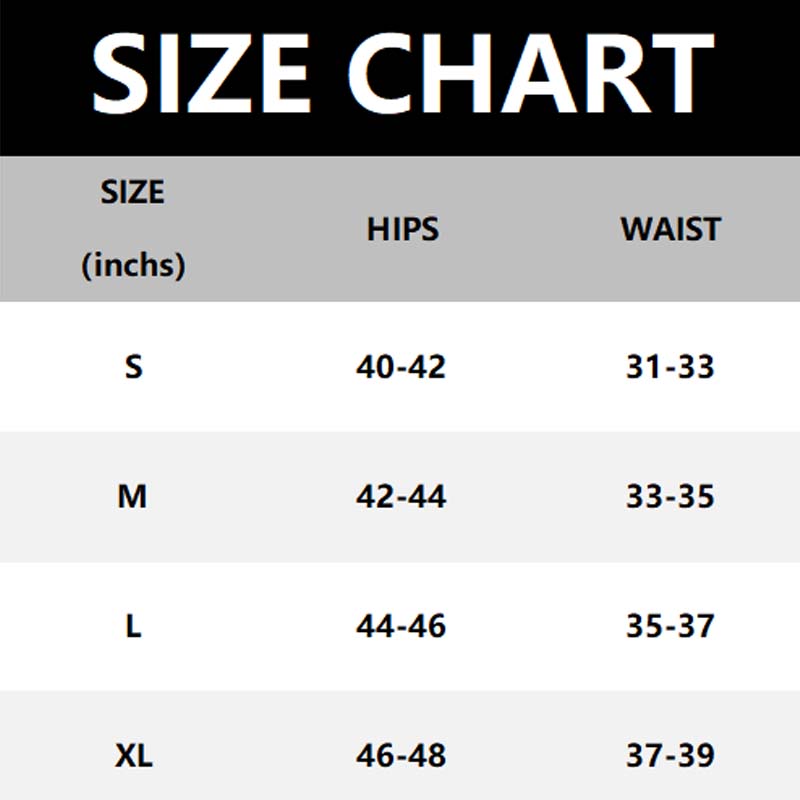This screenshot has width=800, height=800.
Task: Click the WAIST column header
Action: pos(670,229)
